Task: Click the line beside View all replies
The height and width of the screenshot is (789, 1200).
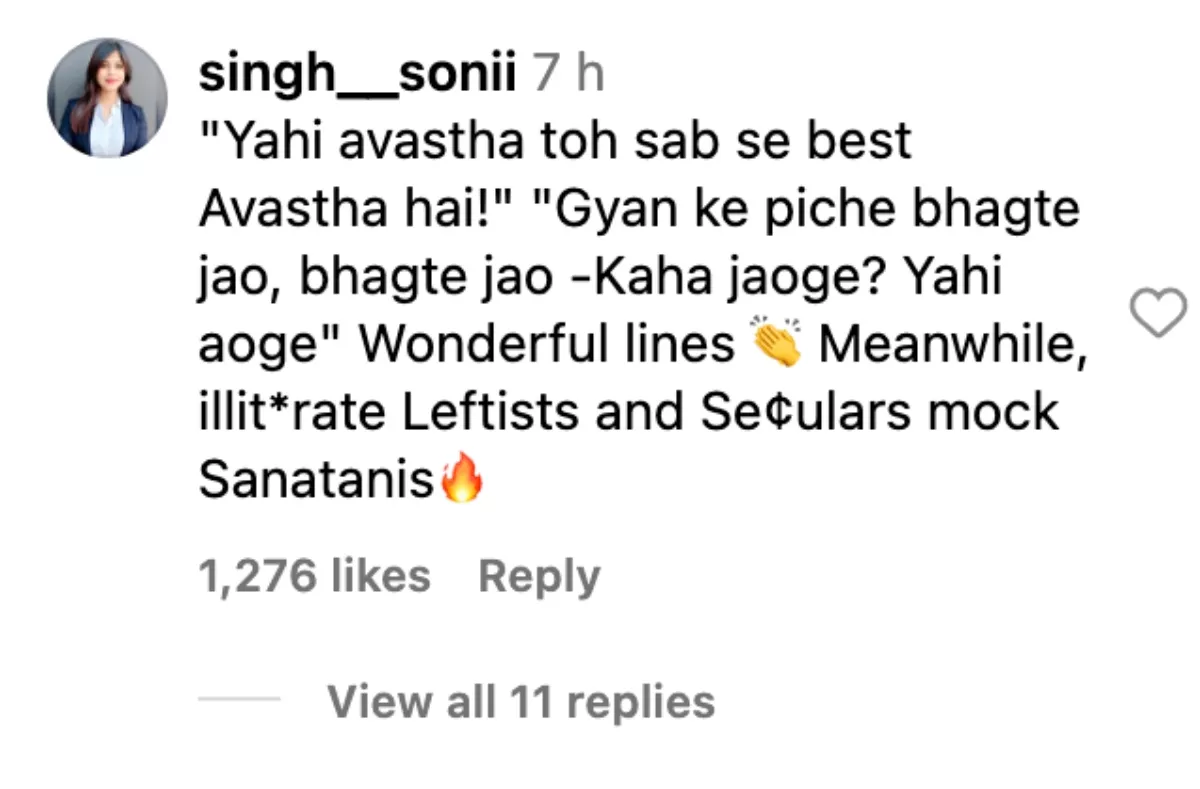Action: [x=240, y=701]
